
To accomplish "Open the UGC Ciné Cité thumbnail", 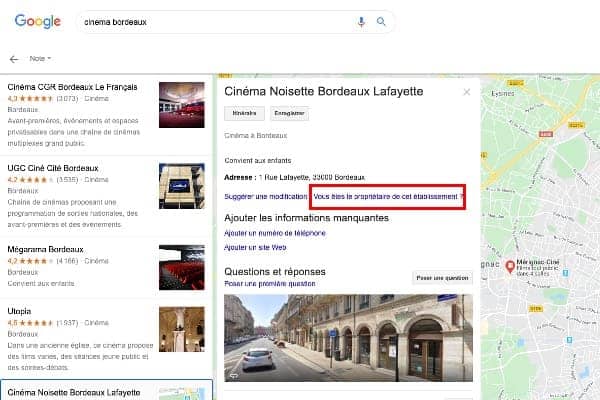I will click(182, 186).
